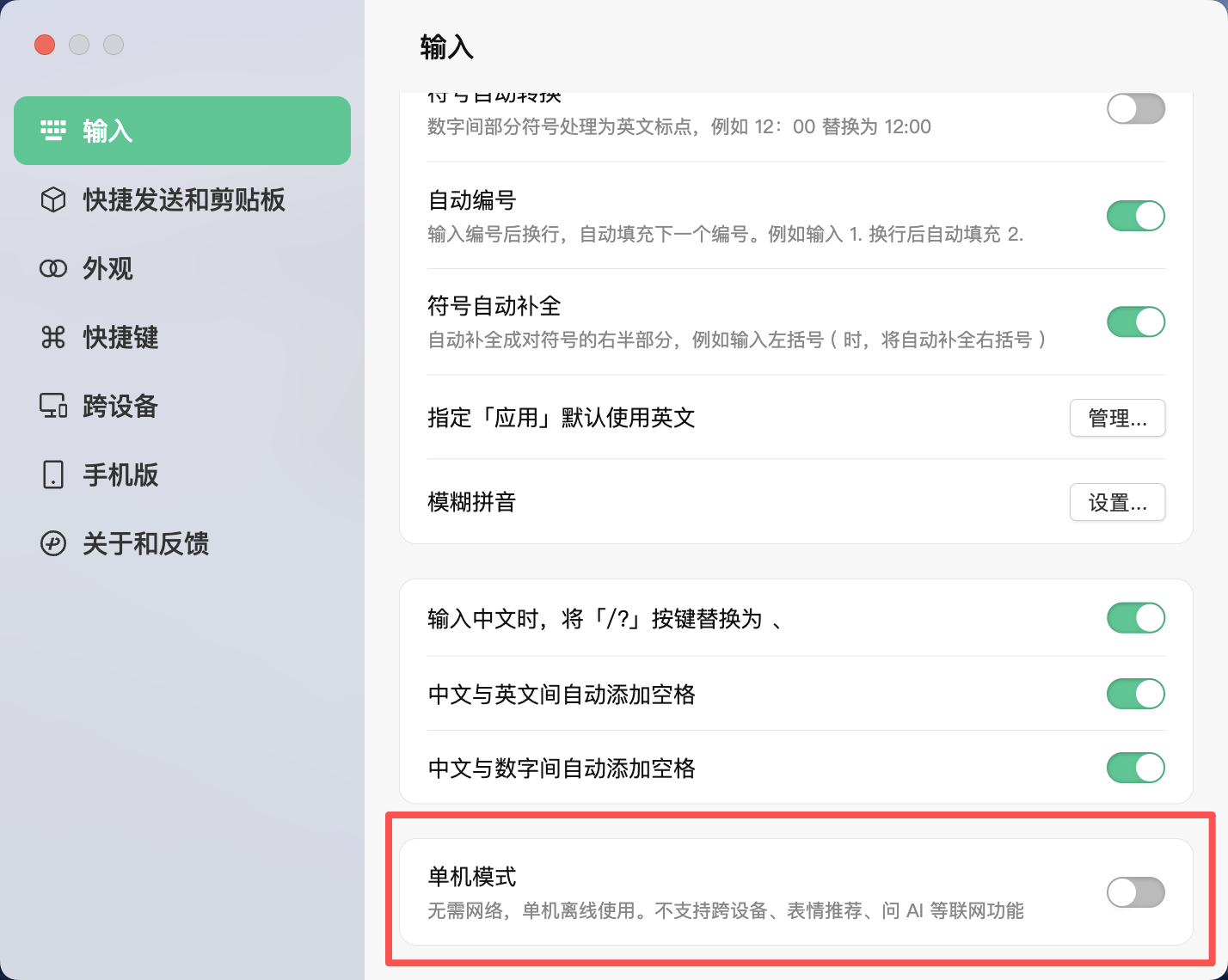Image resolution: width=1228 pixels, height=980 pixels.
Task: Enable the 符号自动转换 toggle at top
Action: (1135, 109)
